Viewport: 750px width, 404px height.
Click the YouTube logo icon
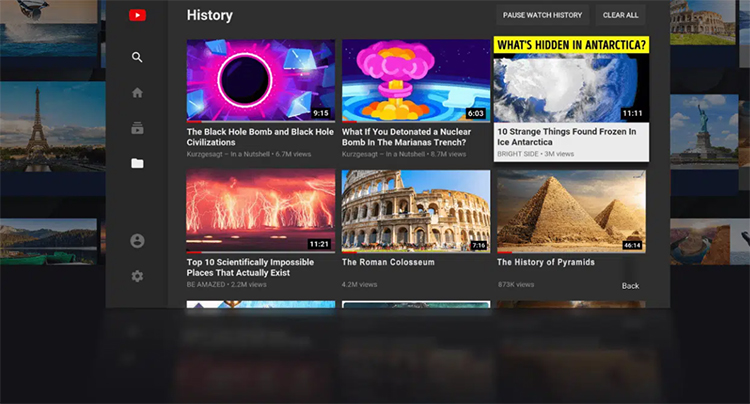tap(137, 15)
